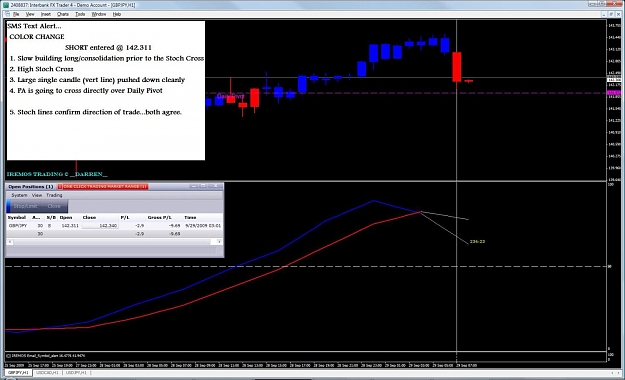Click the Gross P/L column header
This screenshot has width=625, height=380.
click(x=159, y=217)
